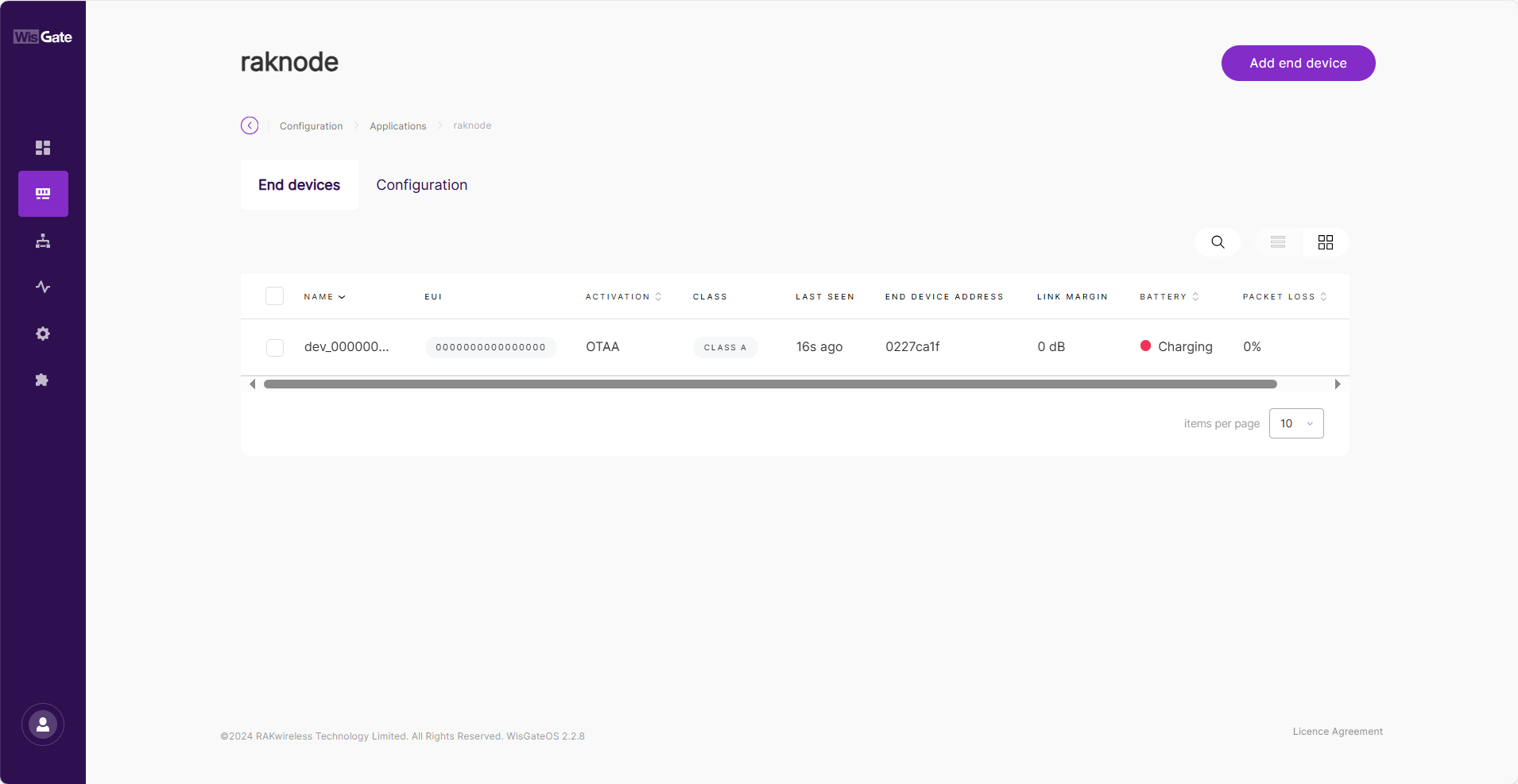Screen dimensions: 1518x784
Task: Sort by the BATTERY column
Action: click(x=1170, y=297)
